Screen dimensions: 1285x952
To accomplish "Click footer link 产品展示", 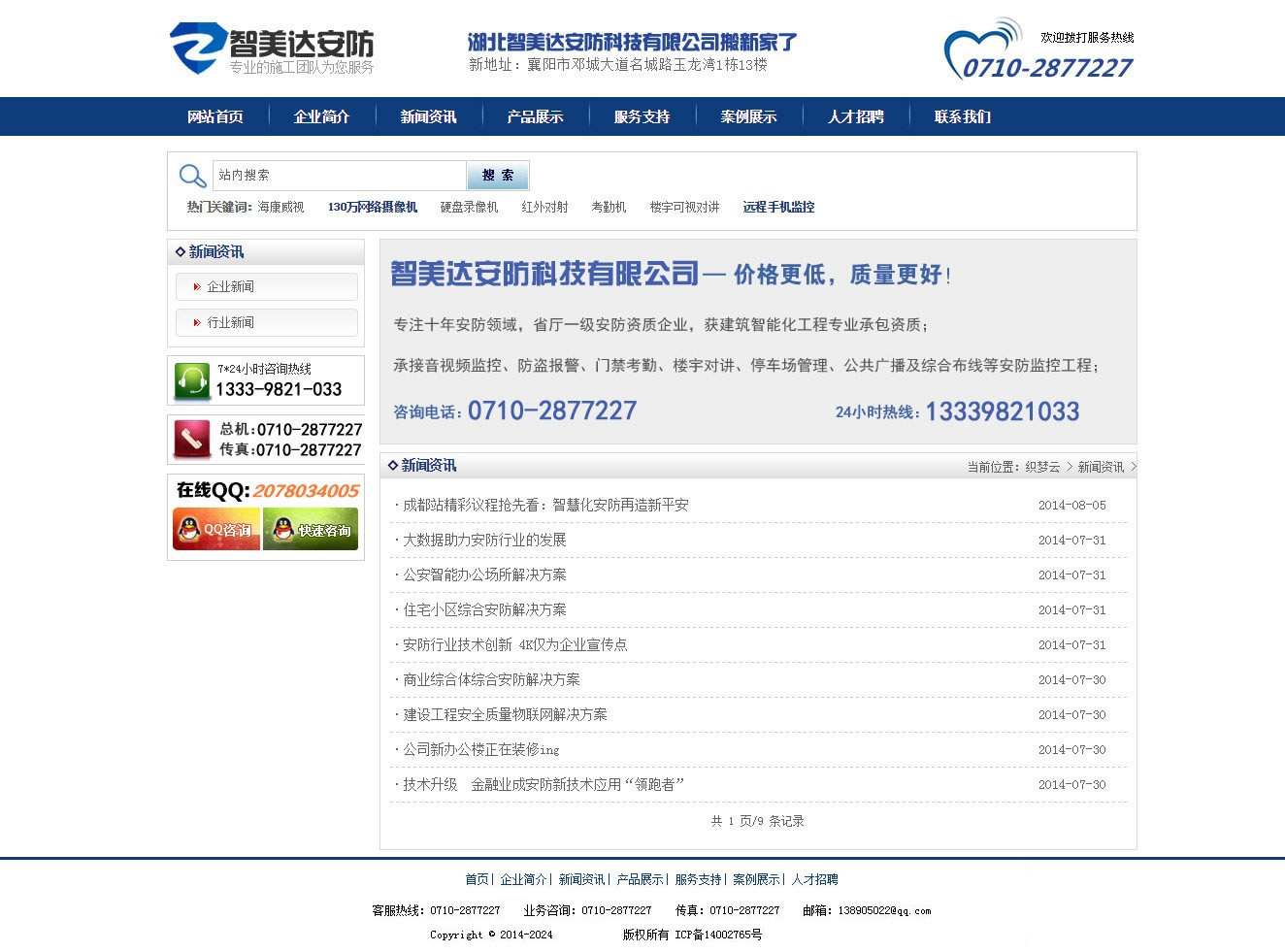I will tap(640, 880).
